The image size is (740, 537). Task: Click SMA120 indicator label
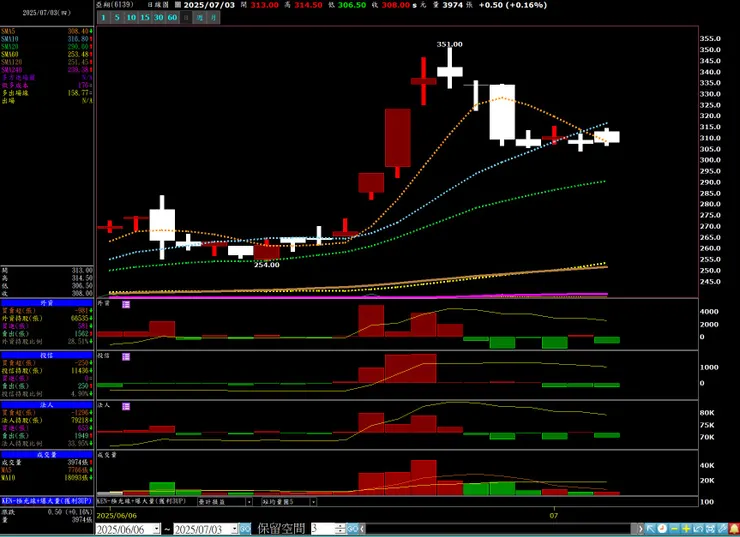point(11,62)
